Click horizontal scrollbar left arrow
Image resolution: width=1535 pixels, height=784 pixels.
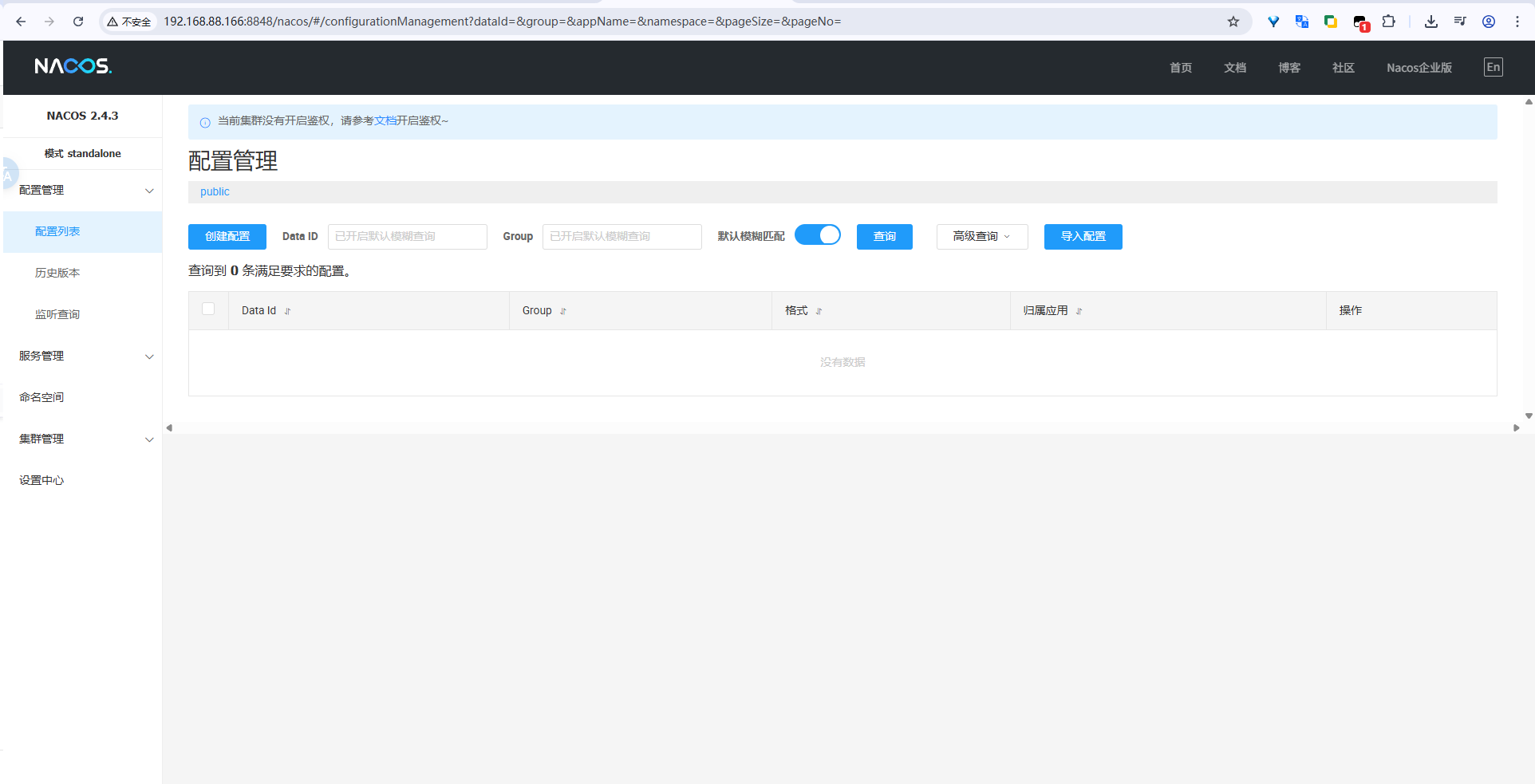pyautogui.click(x=169, y=428)
